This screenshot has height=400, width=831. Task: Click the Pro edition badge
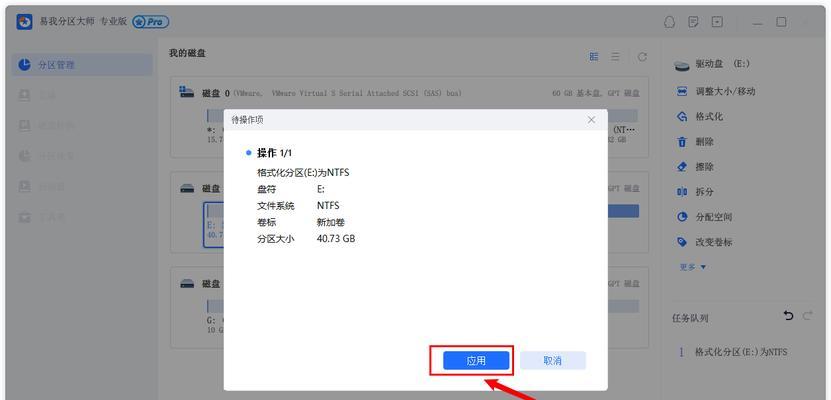(151, 22)
